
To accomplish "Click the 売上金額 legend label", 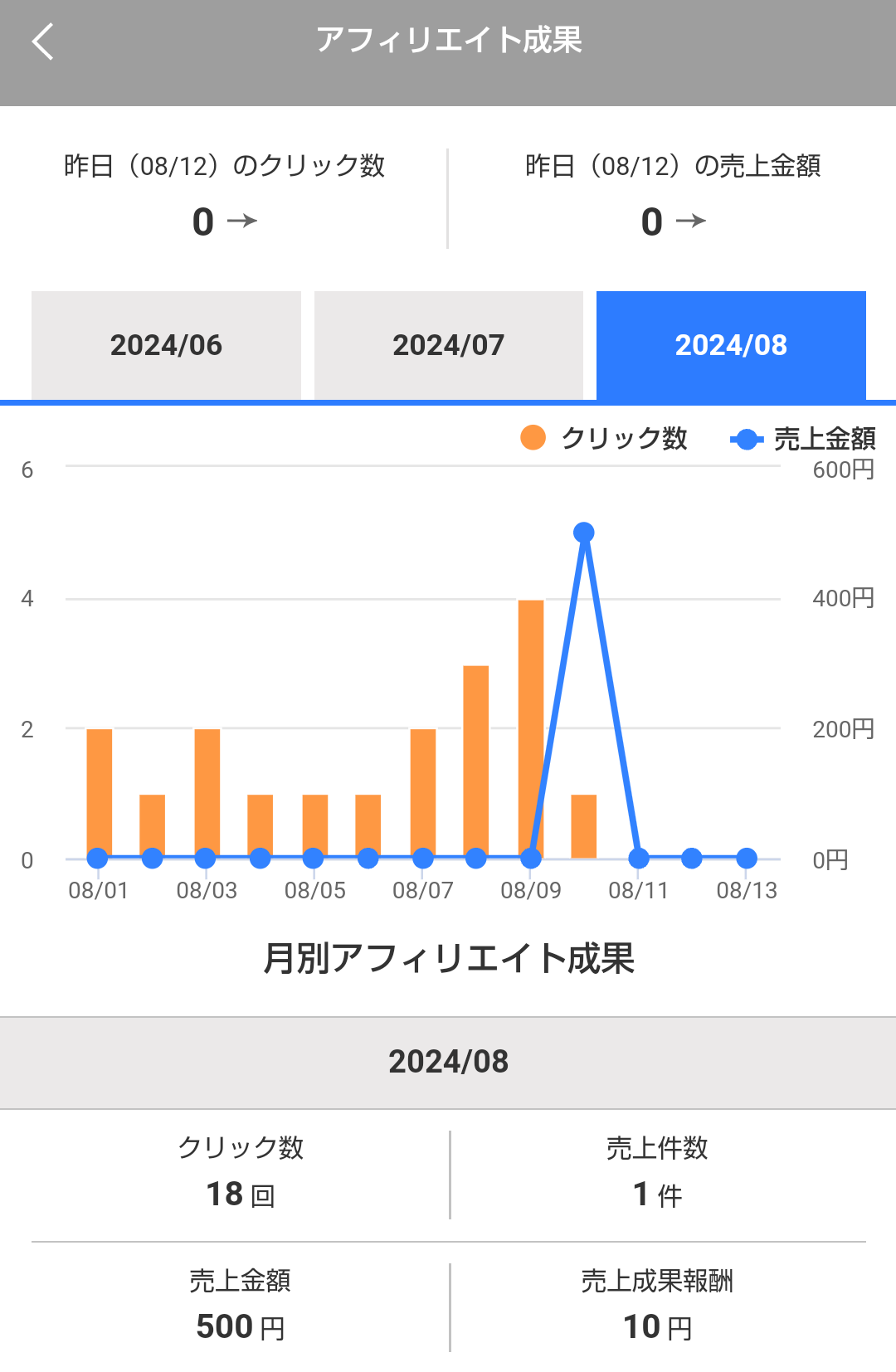I will coord(825,438).
